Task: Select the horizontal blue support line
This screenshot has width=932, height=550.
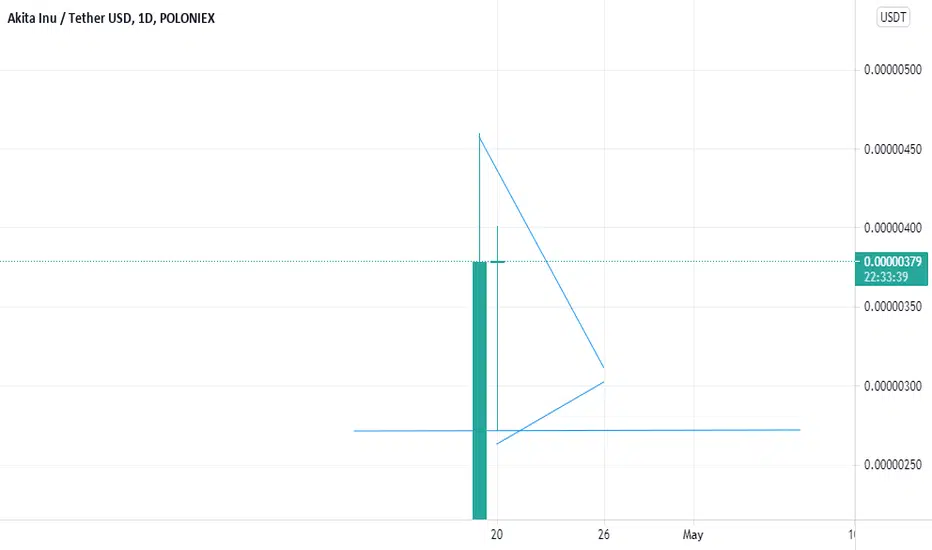Action: (x=577, y=430)
